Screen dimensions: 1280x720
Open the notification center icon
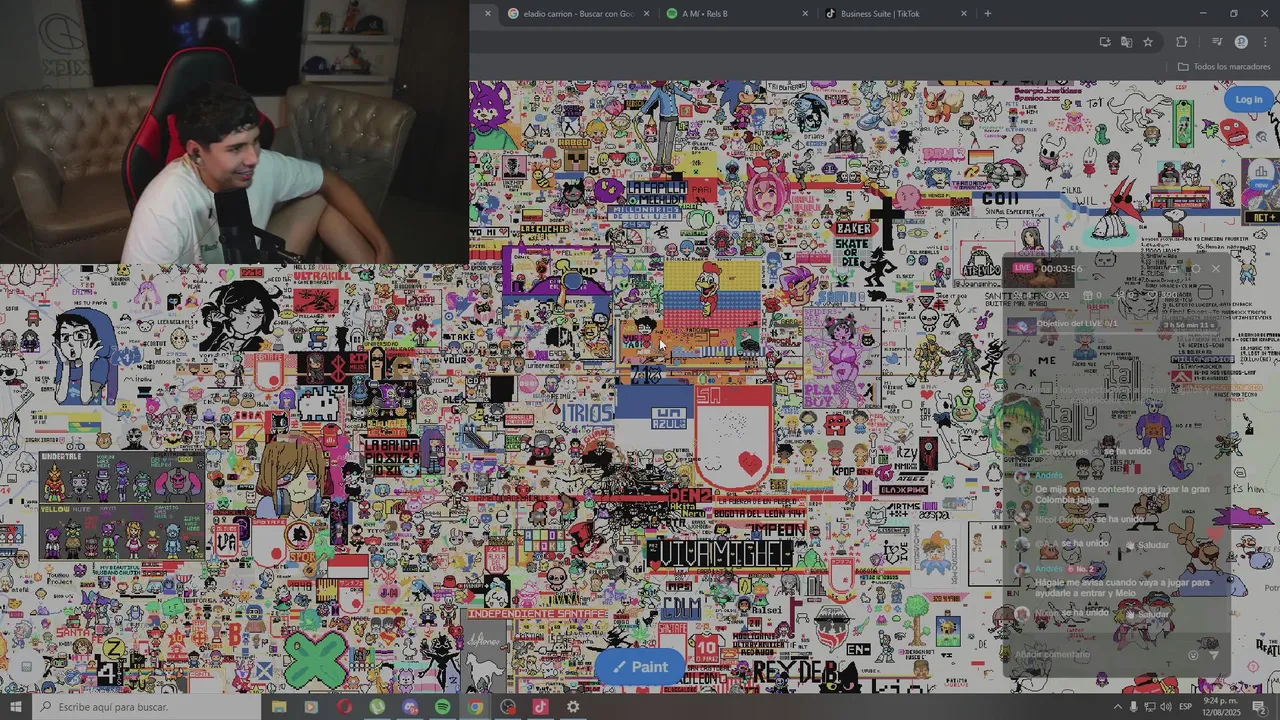pos(1259,707)
